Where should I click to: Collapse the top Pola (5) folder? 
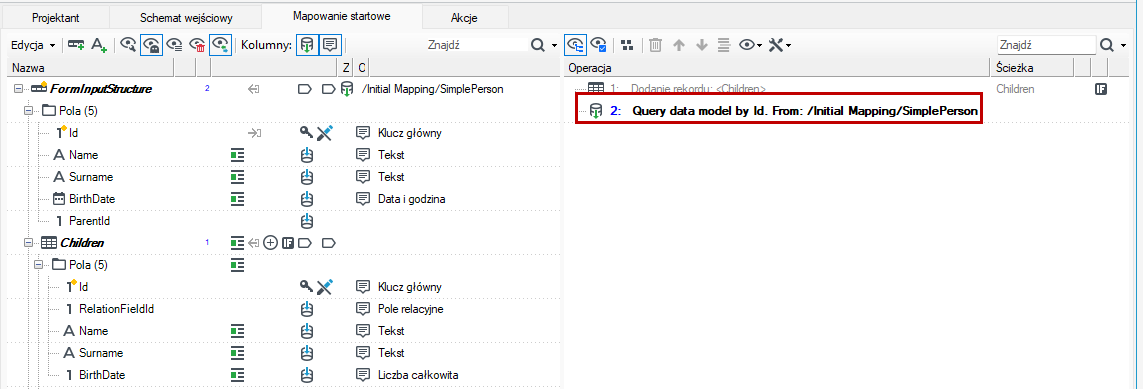click(x=28, y=111)
